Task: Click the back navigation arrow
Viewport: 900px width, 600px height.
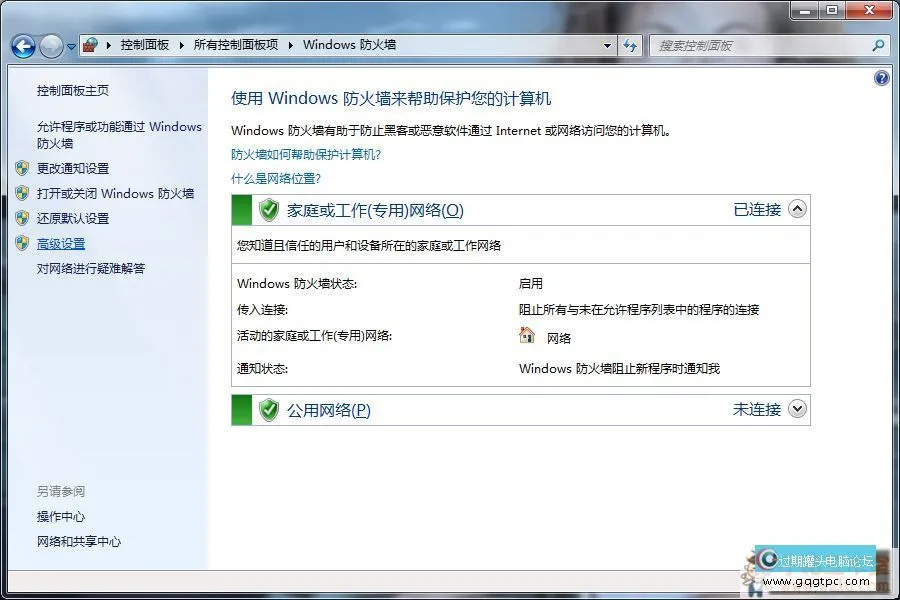Action: click(22, 45)
